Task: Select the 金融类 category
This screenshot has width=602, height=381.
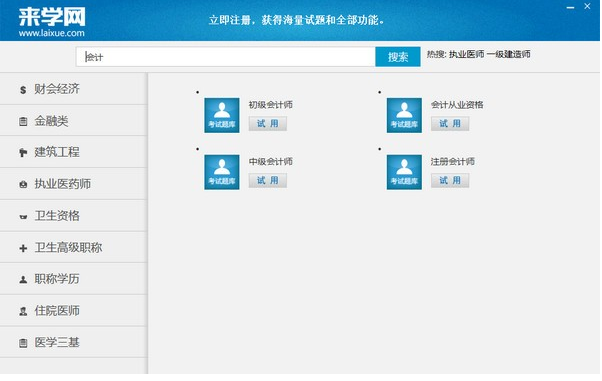Action: [73, 121]
